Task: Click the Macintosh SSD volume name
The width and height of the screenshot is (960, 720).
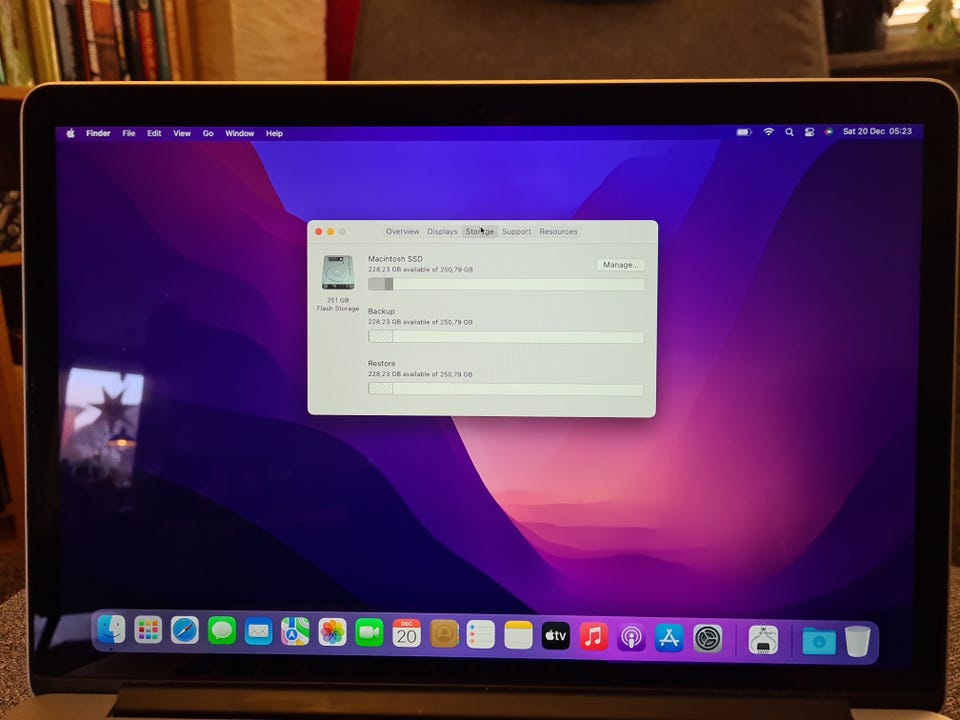Action: point(395,258)
